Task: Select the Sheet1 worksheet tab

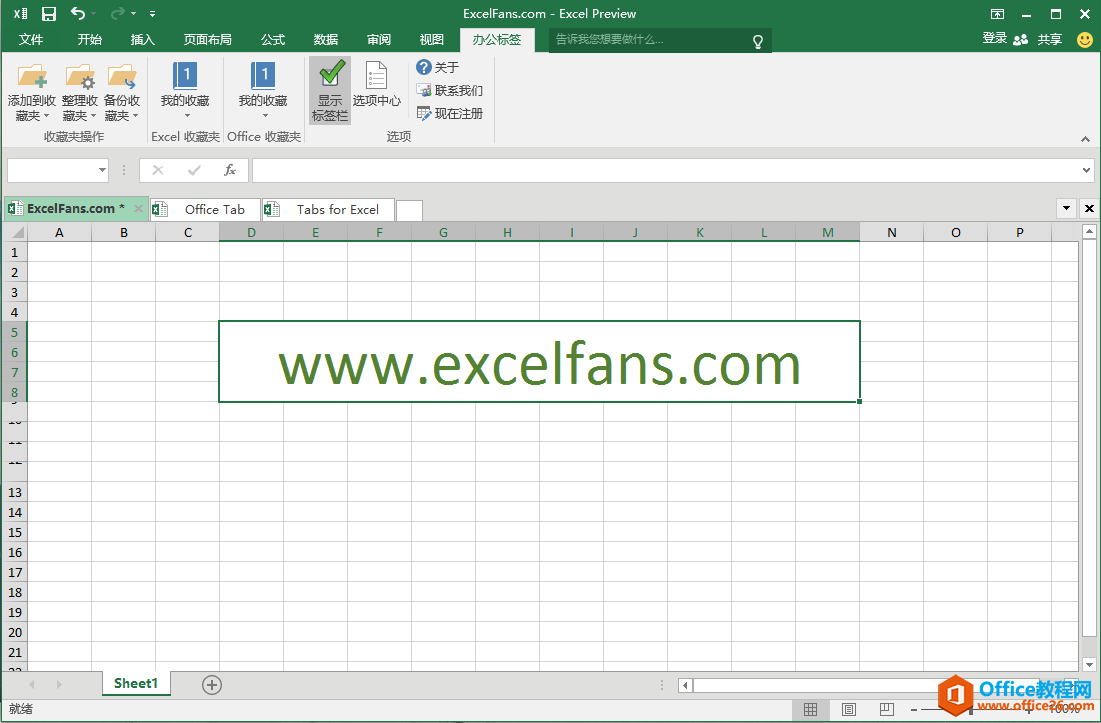Action: pos(136,683)
